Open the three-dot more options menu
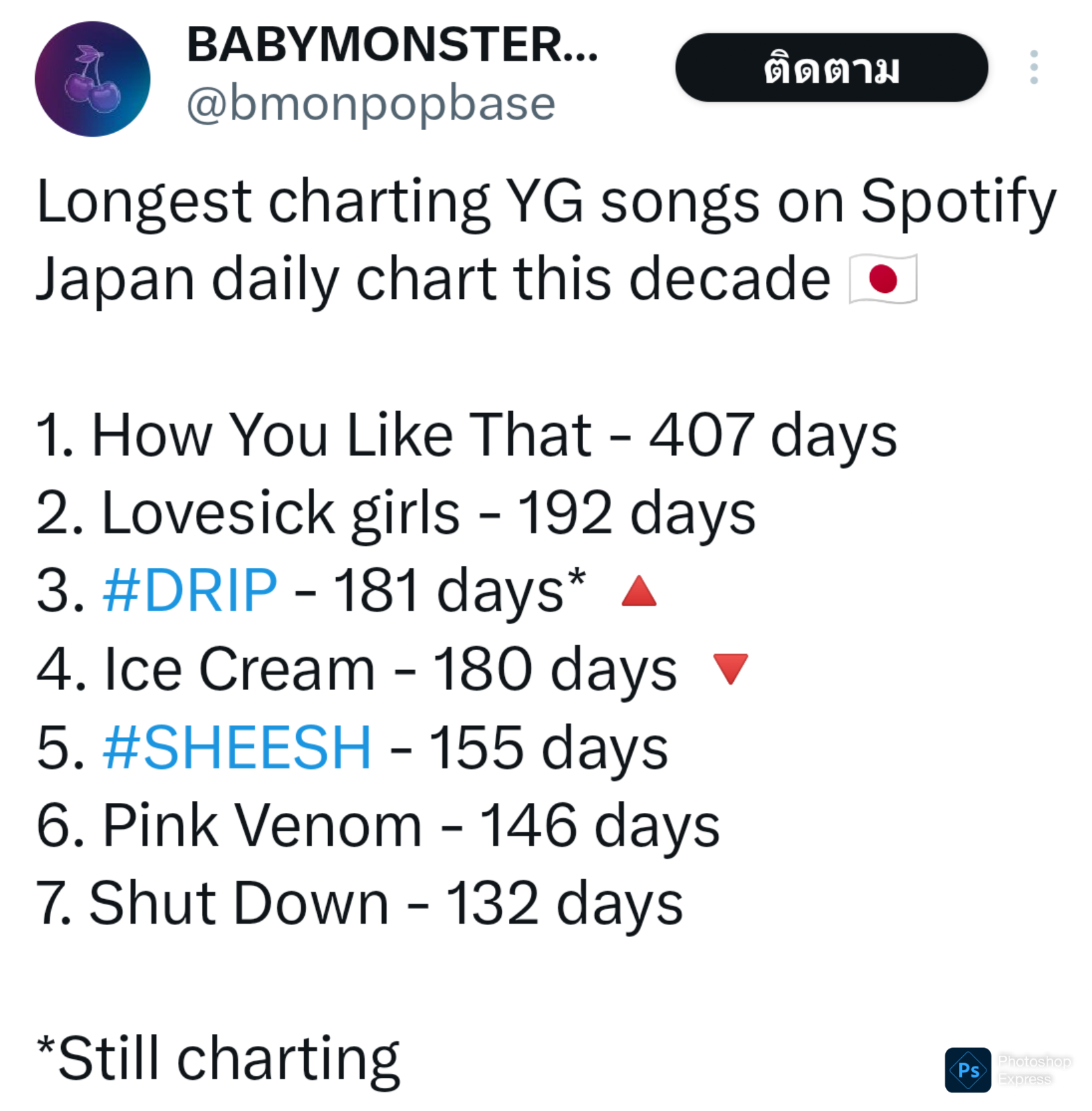This screenshot has width=1092, height=1111. tap(1034, 67)
